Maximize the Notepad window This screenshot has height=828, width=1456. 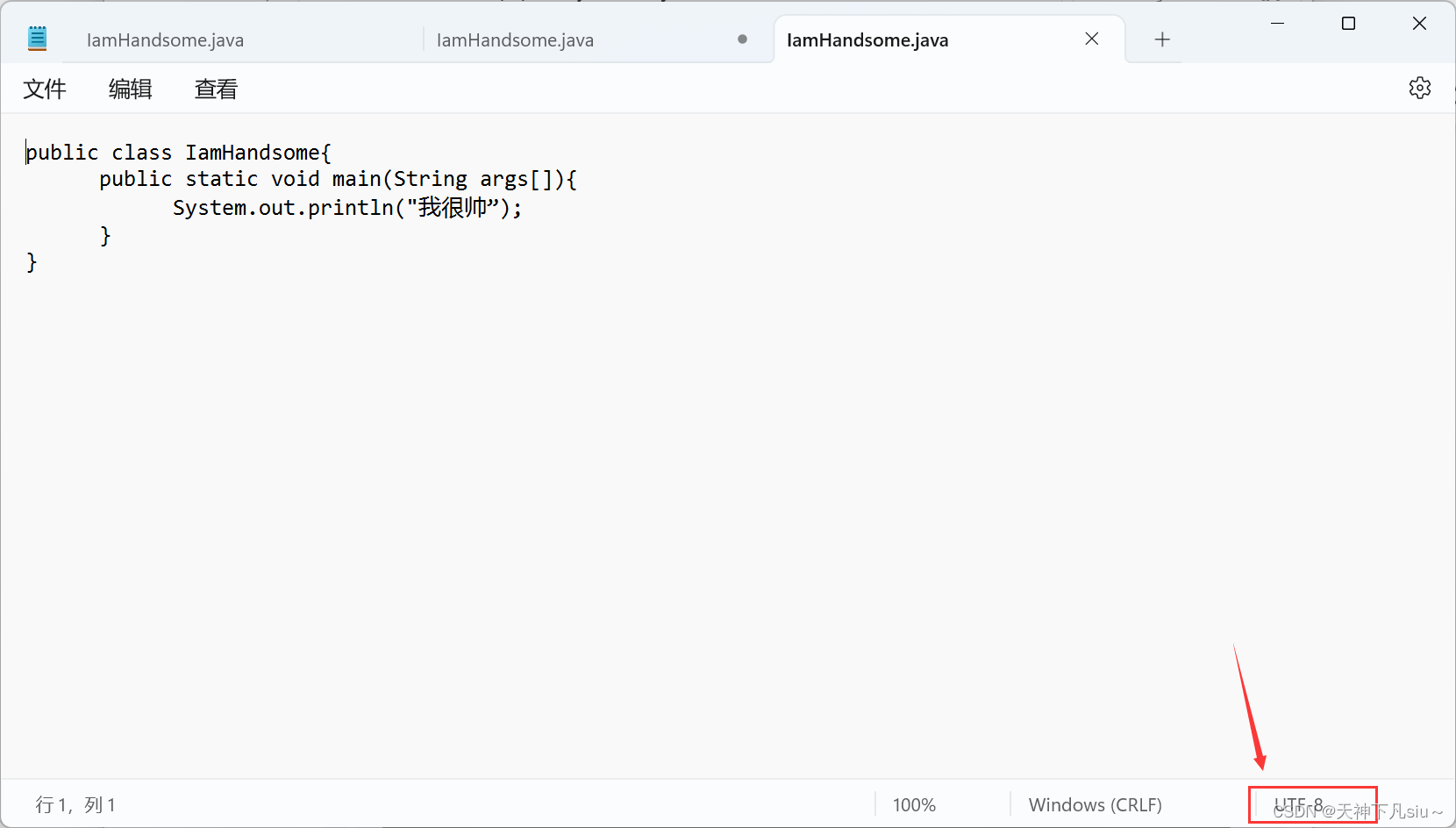[x=1349, y=24]
